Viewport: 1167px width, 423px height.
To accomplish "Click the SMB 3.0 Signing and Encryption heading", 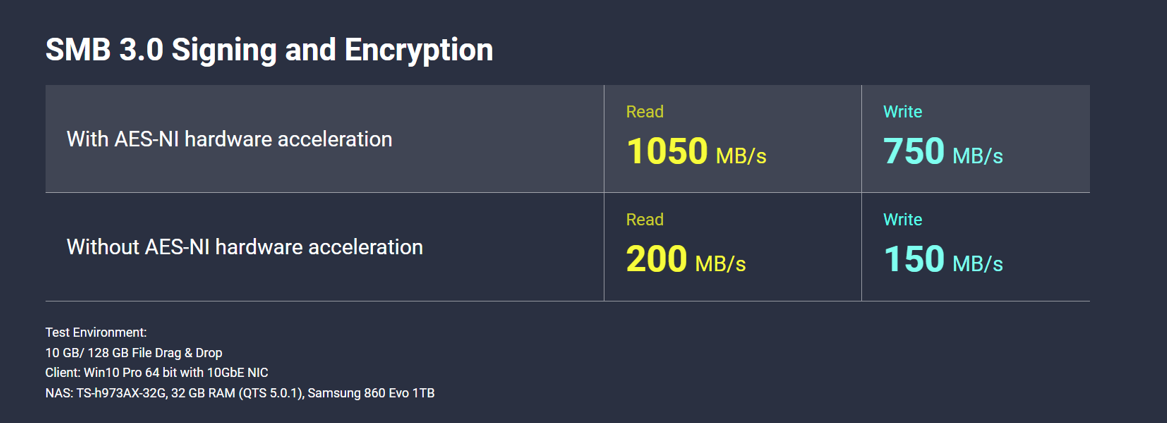I will [x=269, y=51].
